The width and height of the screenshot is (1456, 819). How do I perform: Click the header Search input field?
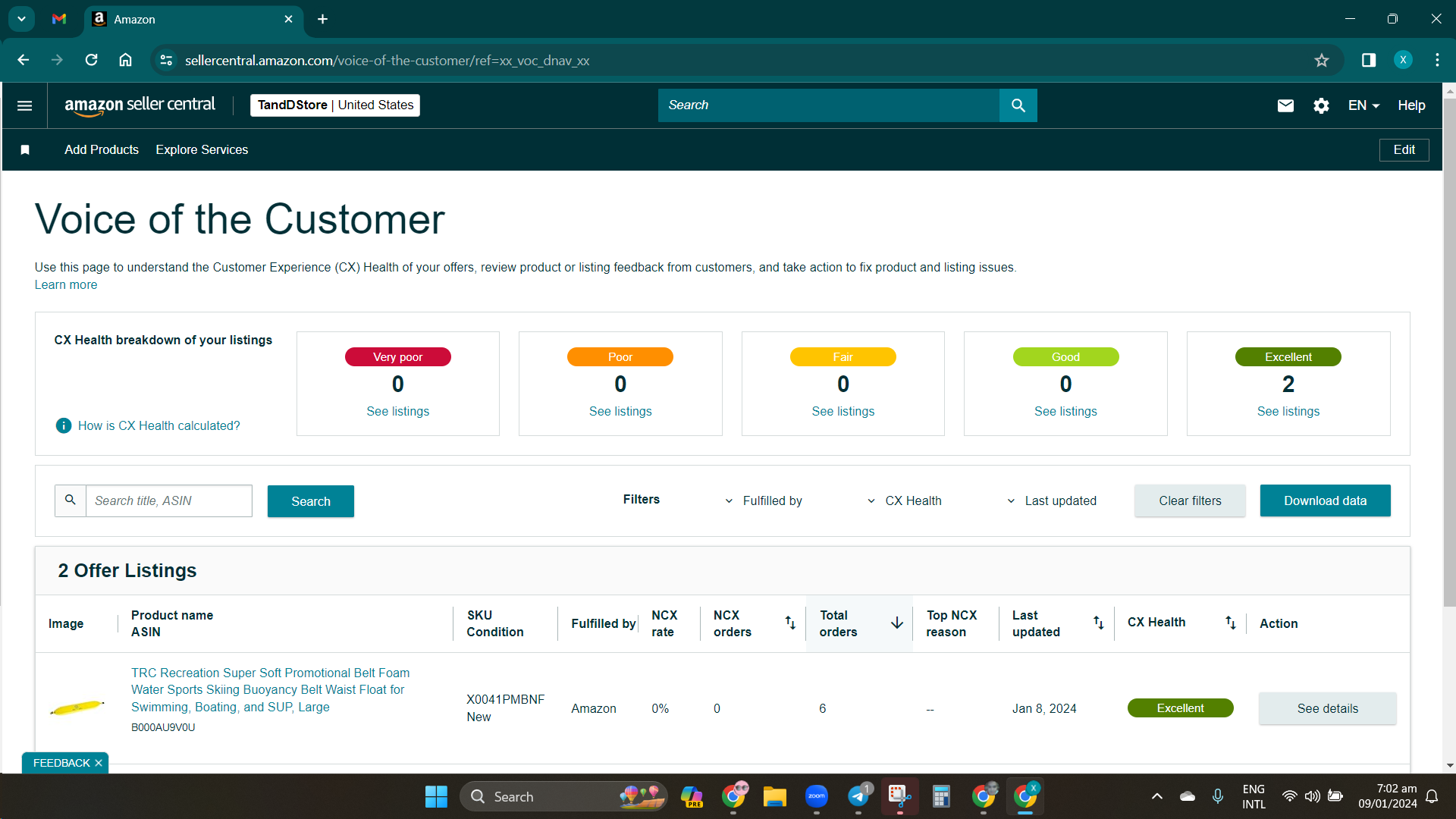[829, 105]
